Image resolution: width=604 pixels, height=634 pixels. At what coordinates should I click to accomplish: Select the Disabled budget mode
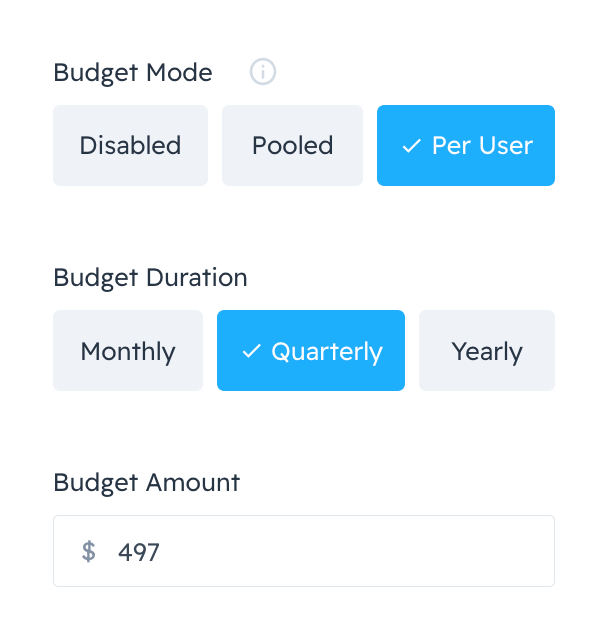[x=130, y=145]
